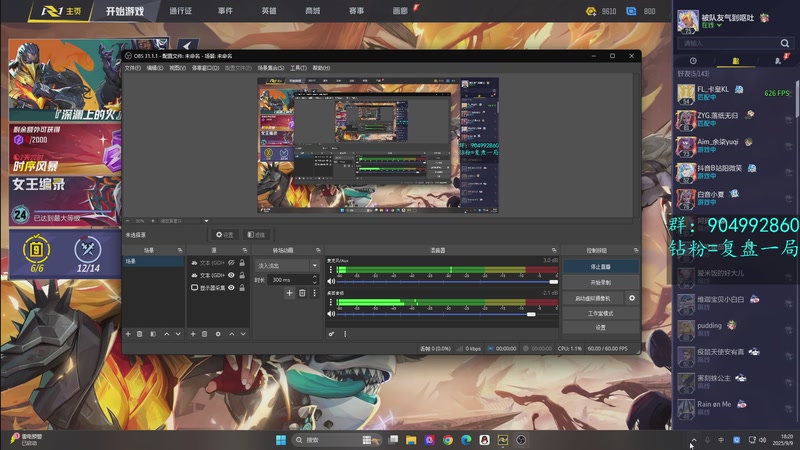The image size is (800, 450).
Task: Click 启动虚拟摄像机 start virtual camera button
Action: pyautogui.click(x=593, y=298)
